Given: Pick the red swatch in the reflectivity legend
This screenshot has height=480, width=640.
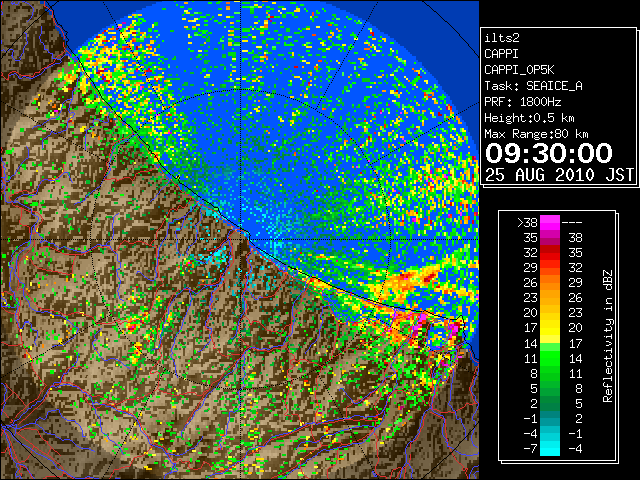Looking at the screenshot, I should coord(550,253).
